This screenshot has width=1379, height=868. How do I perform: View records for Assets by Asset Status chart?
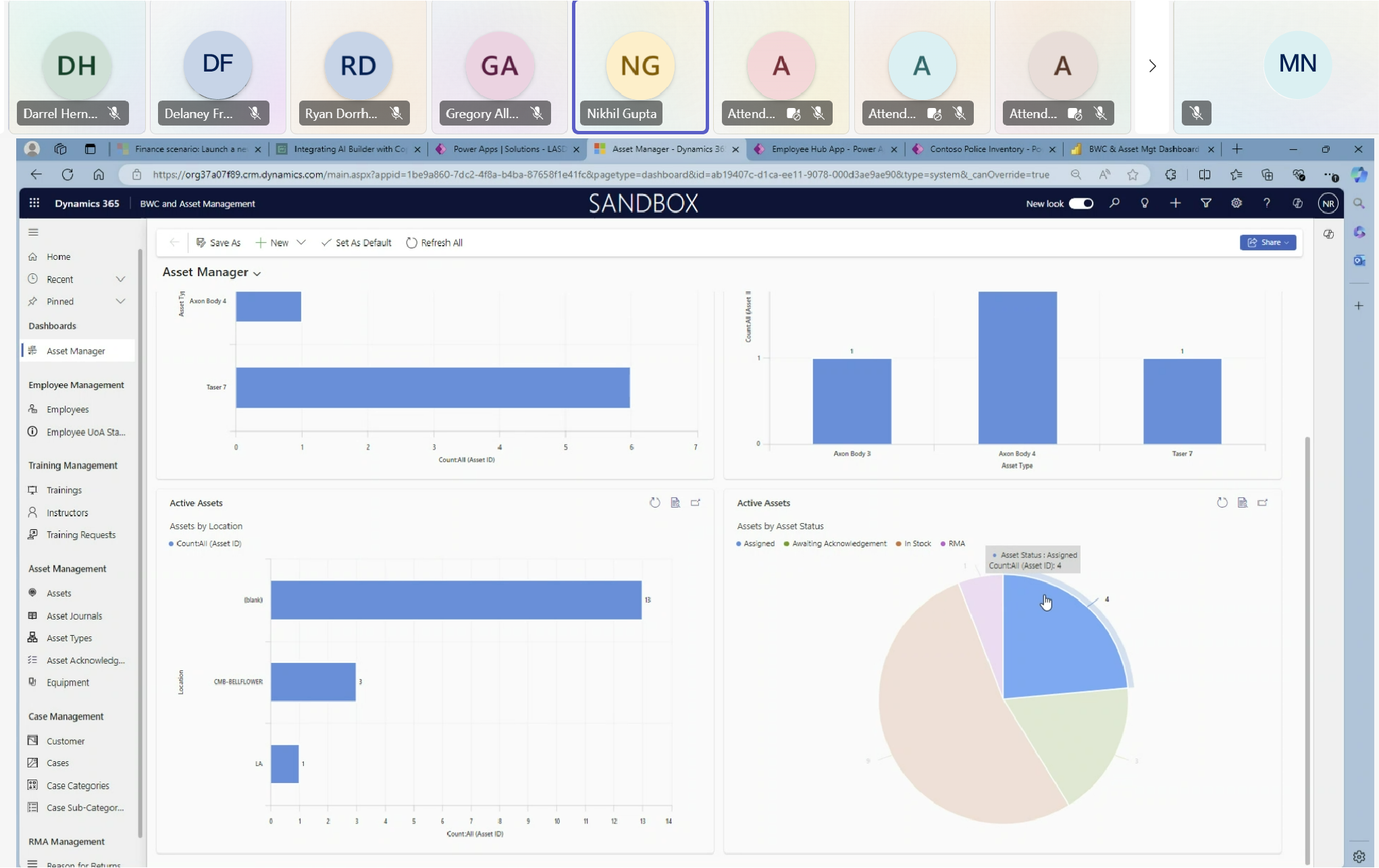pos(1242,503)
